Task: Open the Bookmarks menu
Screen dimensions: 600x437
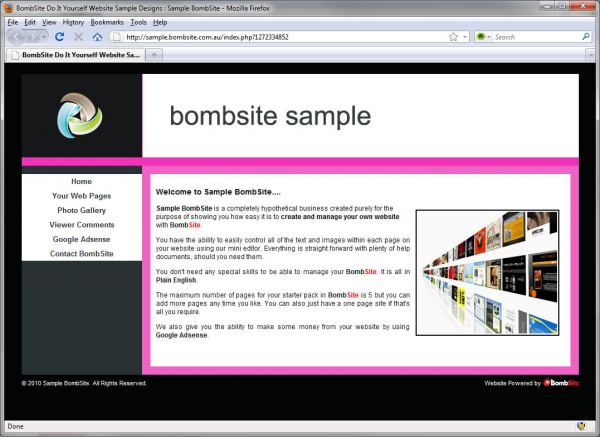Action: click(x=107, y=22)
